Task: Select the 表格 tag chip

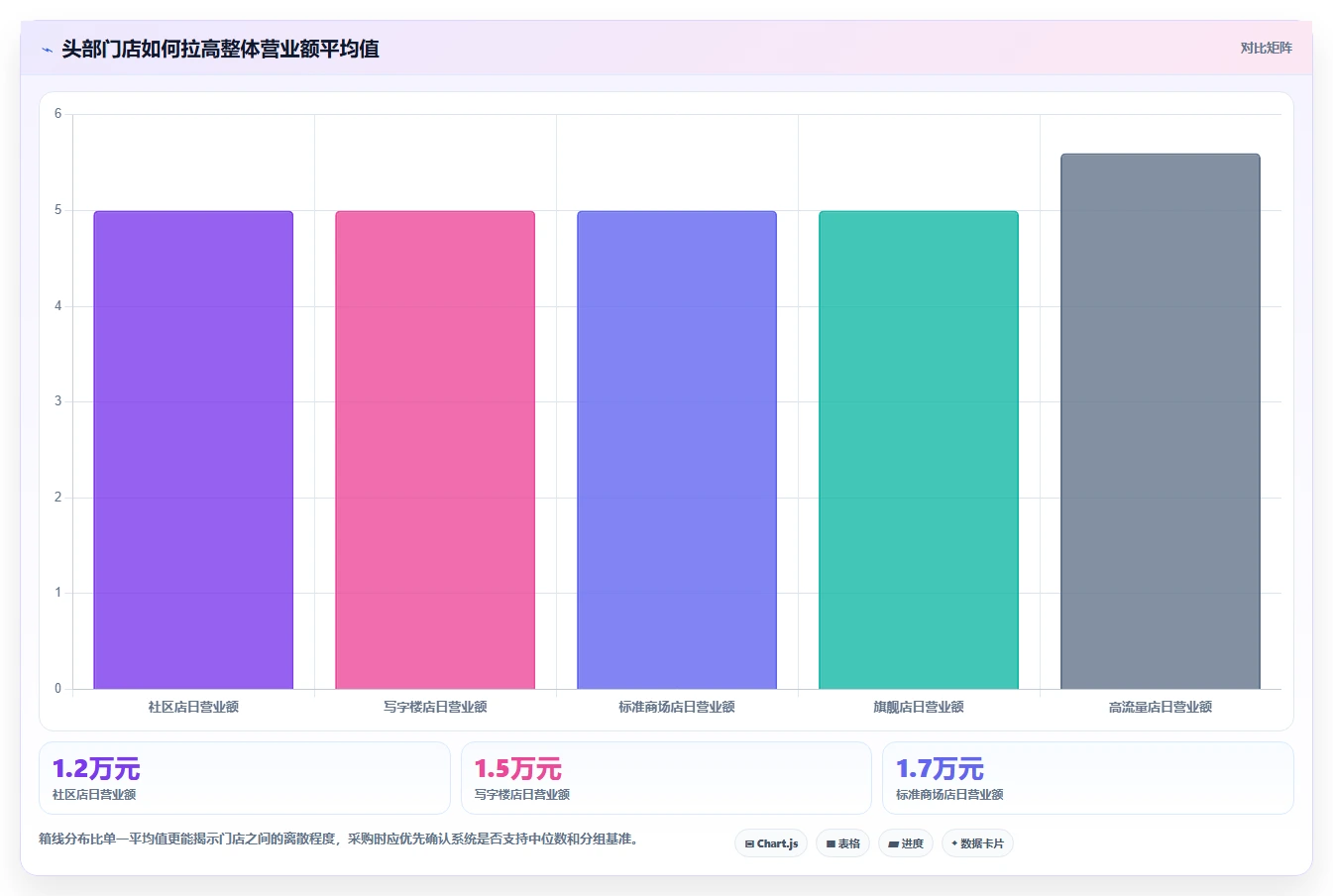Action: pyautogui.click(x=842, y=843)
